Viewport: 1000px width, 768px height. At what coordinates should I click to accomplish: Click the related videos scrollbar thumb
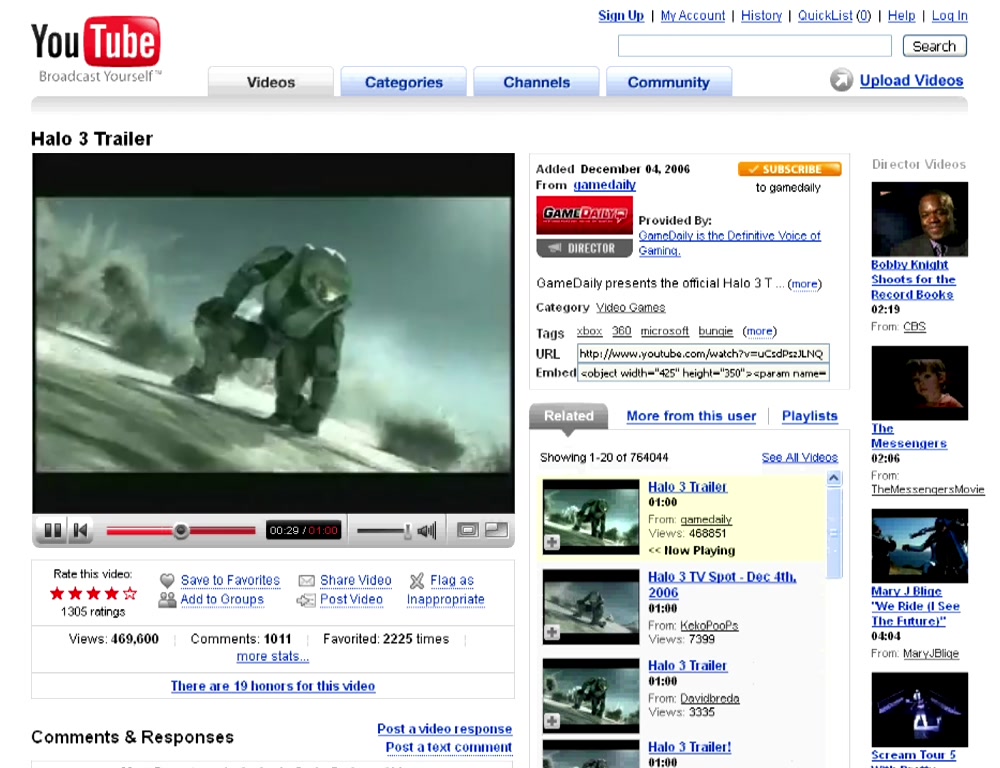[x=834, y=533]
